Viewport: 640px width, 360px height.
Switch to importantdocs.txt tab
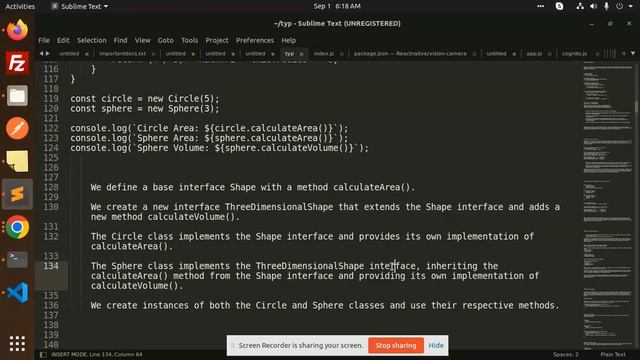pyautogui.click(x=122, y=54)
